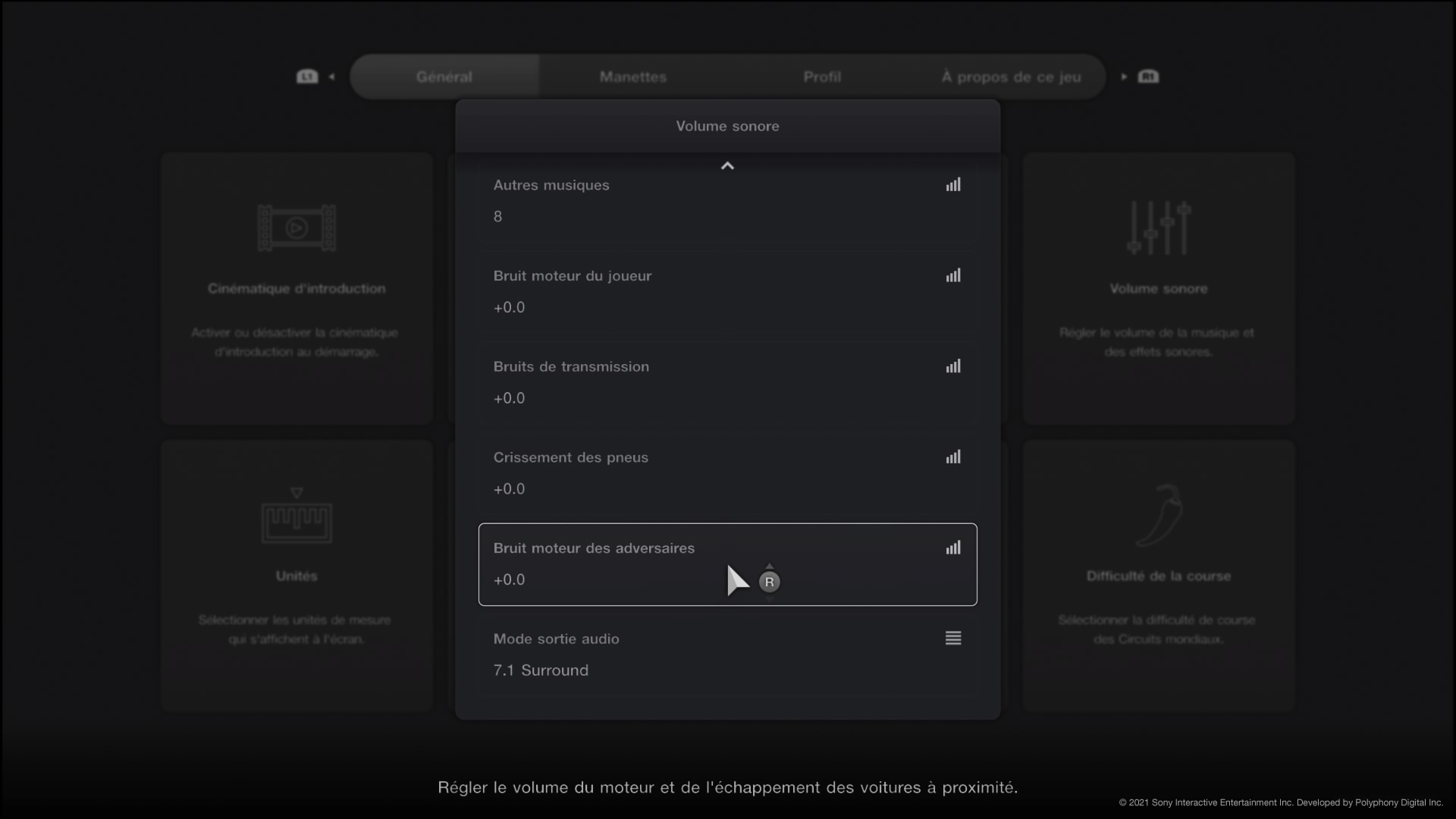The width and height of the screenshot is (1456, 819).
Task: Click the level icon for Crissement des pneus
Action: point(953,457)
